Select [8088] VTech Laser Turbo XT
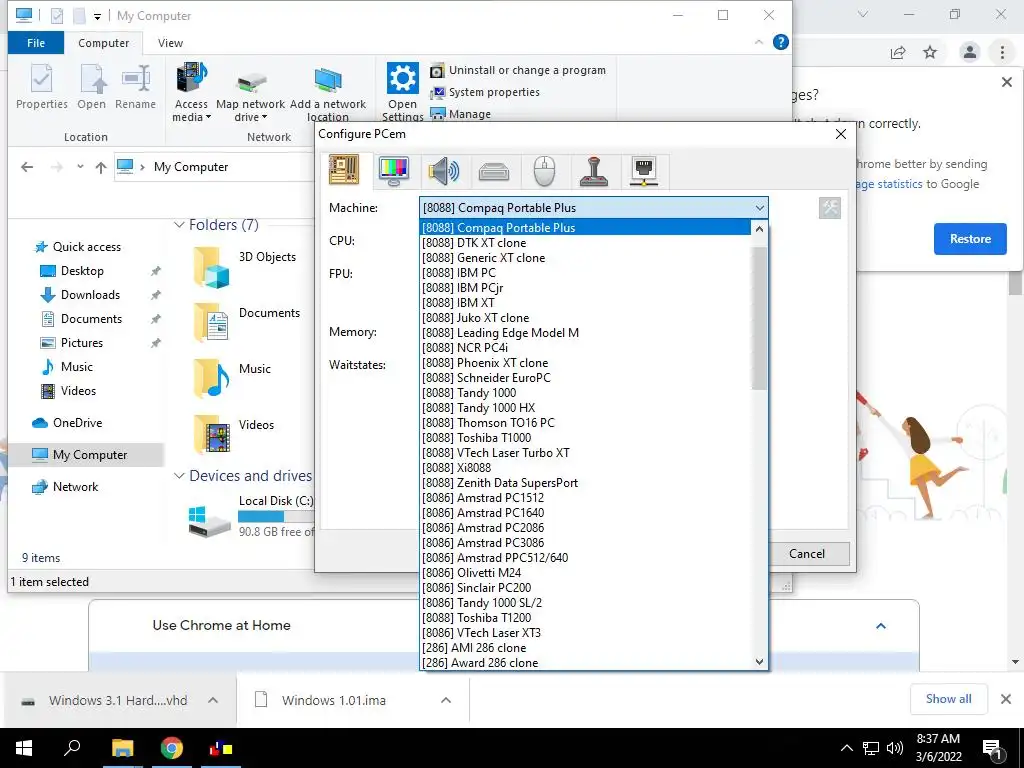 pyautogui.click(x=585, y=453)
